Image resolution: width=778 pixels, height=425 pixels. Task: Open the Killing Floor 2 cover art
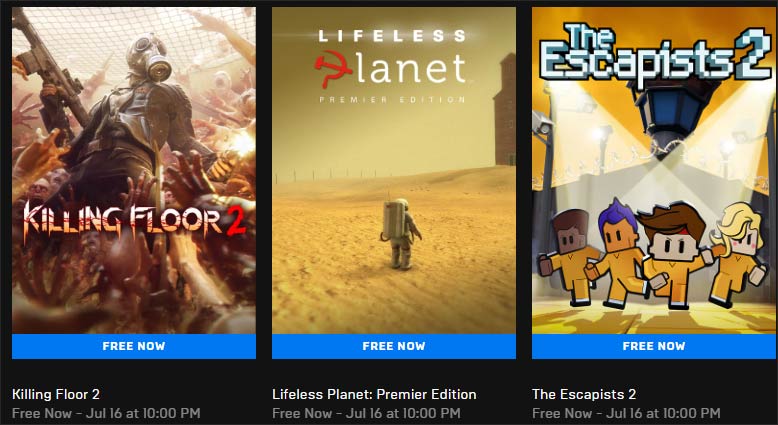[x=134, y=170]
